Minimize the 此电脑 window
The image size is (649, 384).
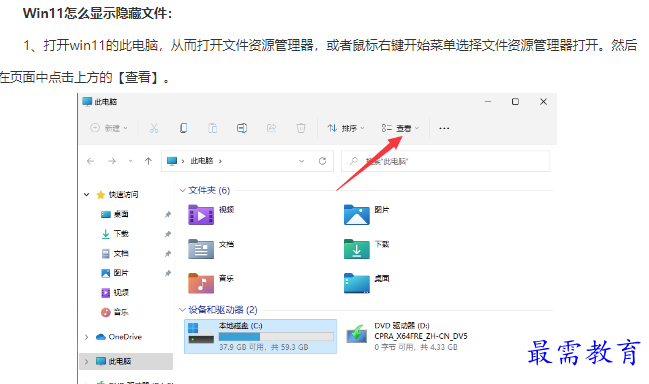click(488, 101)
